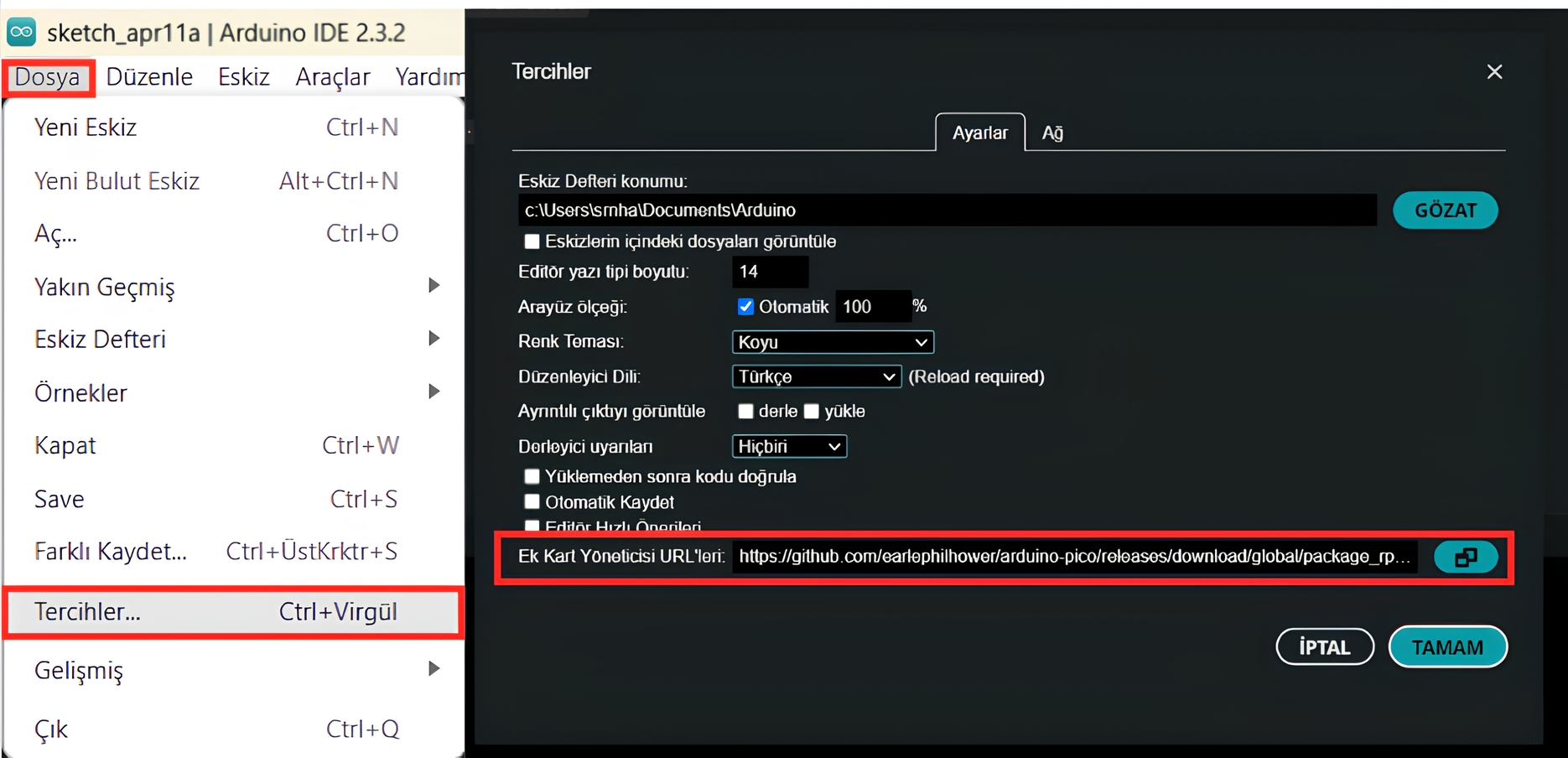Expand the Örnekler submenu
This screenshot has width=1568, height=758.
[233, 392]
